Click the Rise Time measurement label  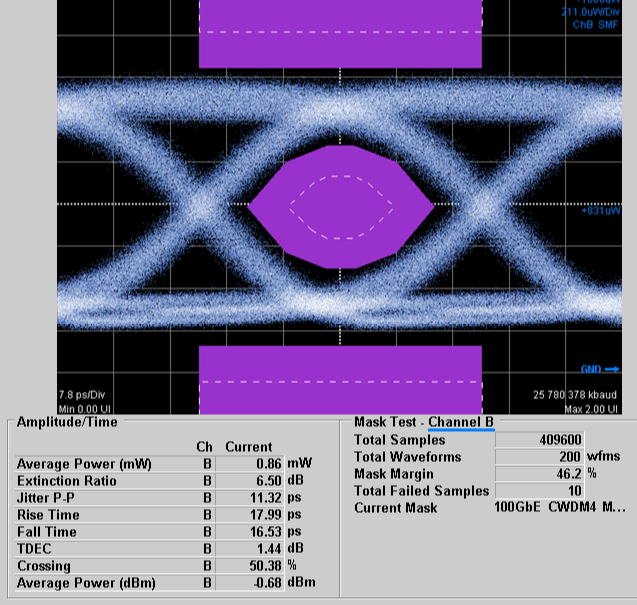(50, 515)
